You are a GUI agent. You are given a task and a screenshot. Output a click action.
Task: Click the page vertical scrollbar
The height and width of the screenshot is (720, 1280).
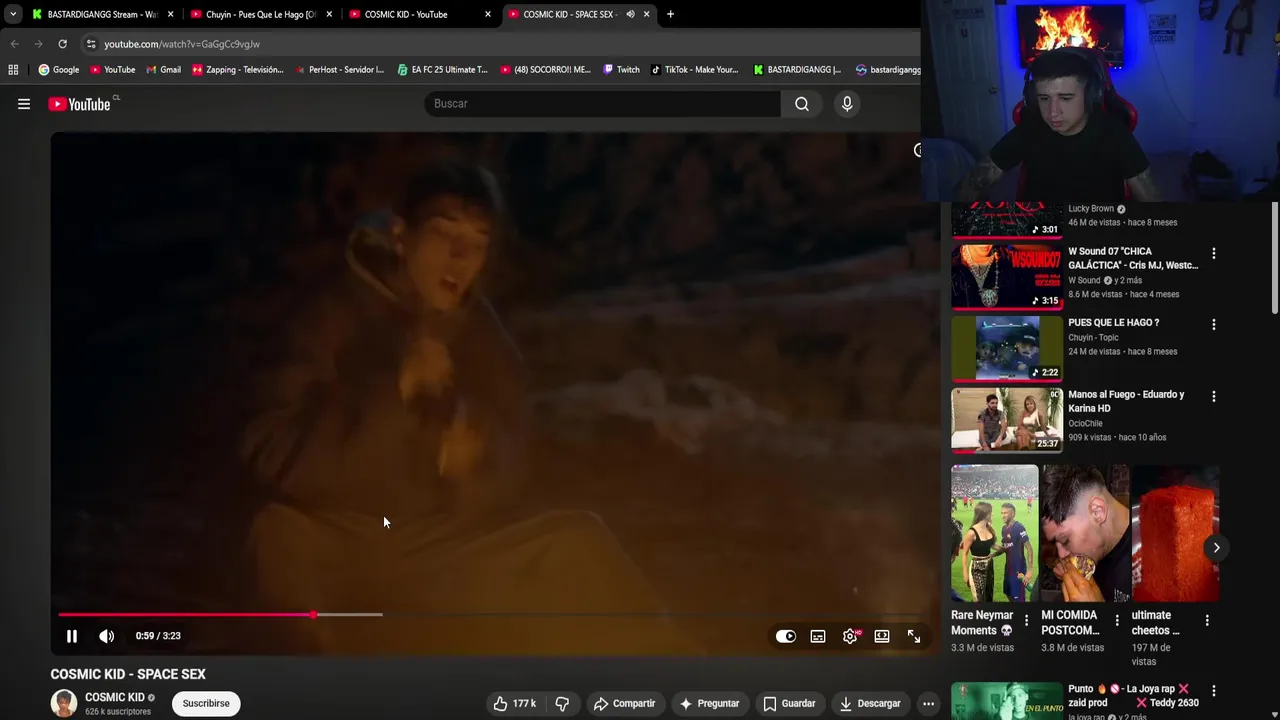tap(1274, 257)
